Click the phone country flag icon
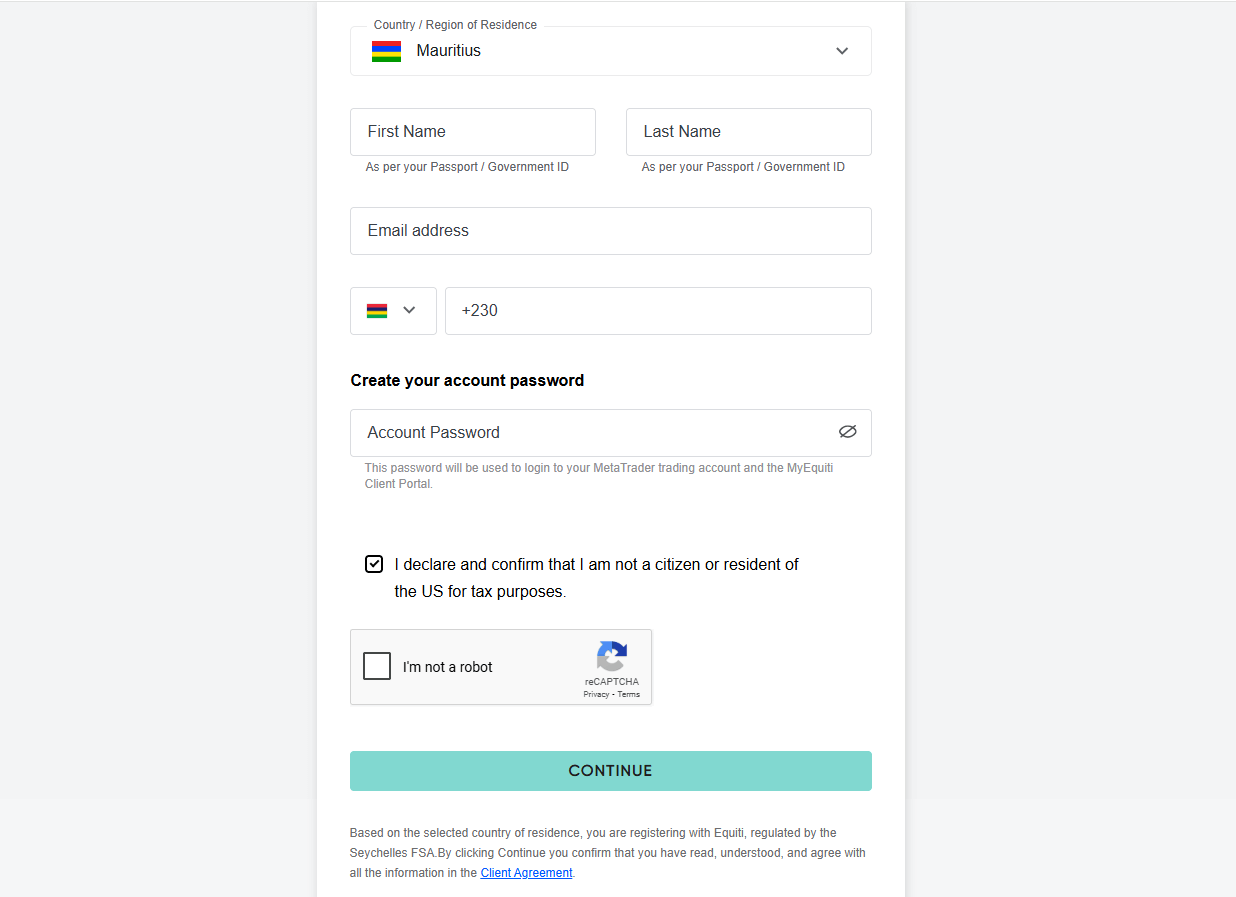Viewport: 1236px width, 897px height. (x=377, y=311)
